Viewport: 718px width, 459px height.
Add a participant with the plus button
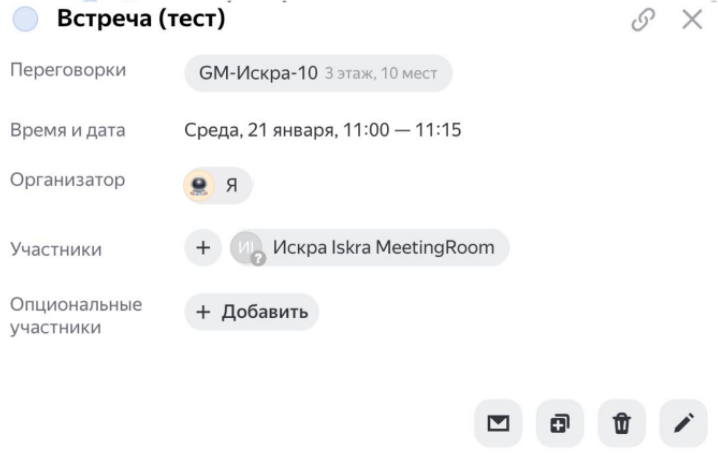click(203, 248)
